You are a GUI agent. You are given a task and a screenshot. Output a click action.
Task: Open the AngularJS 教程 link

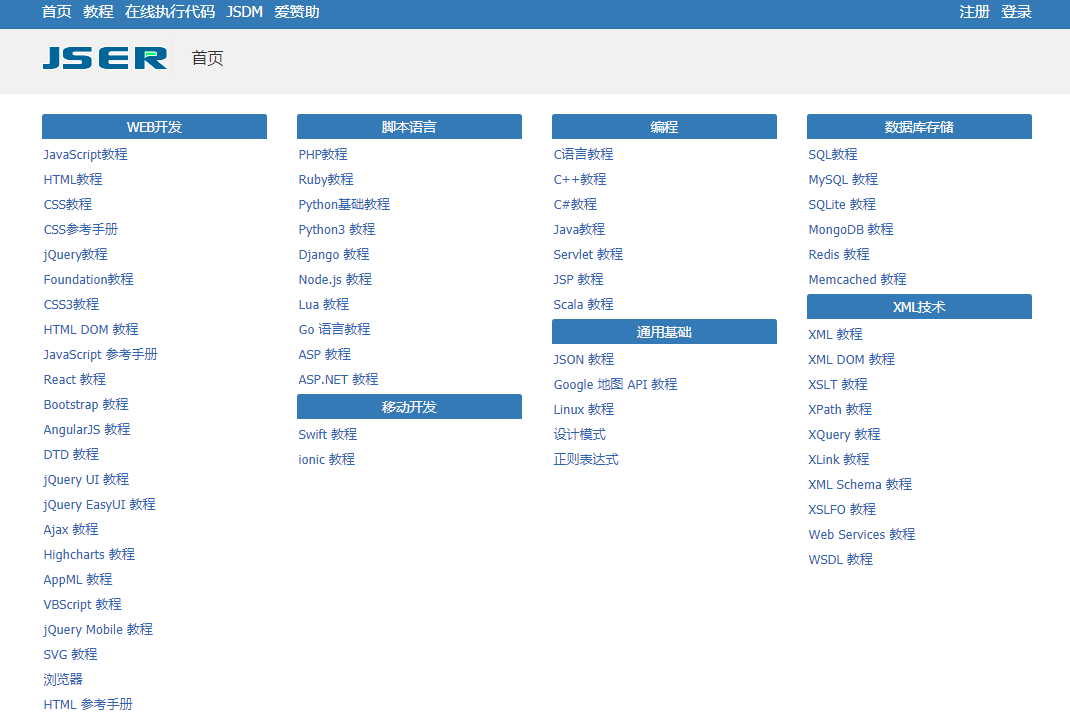tap(87, 430)
